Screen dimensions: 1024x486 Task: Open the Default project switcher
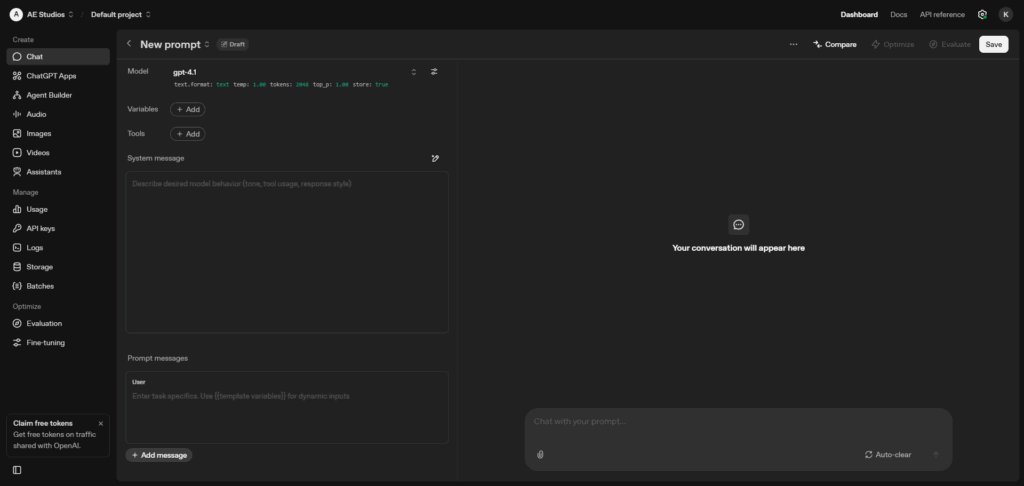point(121,14)
